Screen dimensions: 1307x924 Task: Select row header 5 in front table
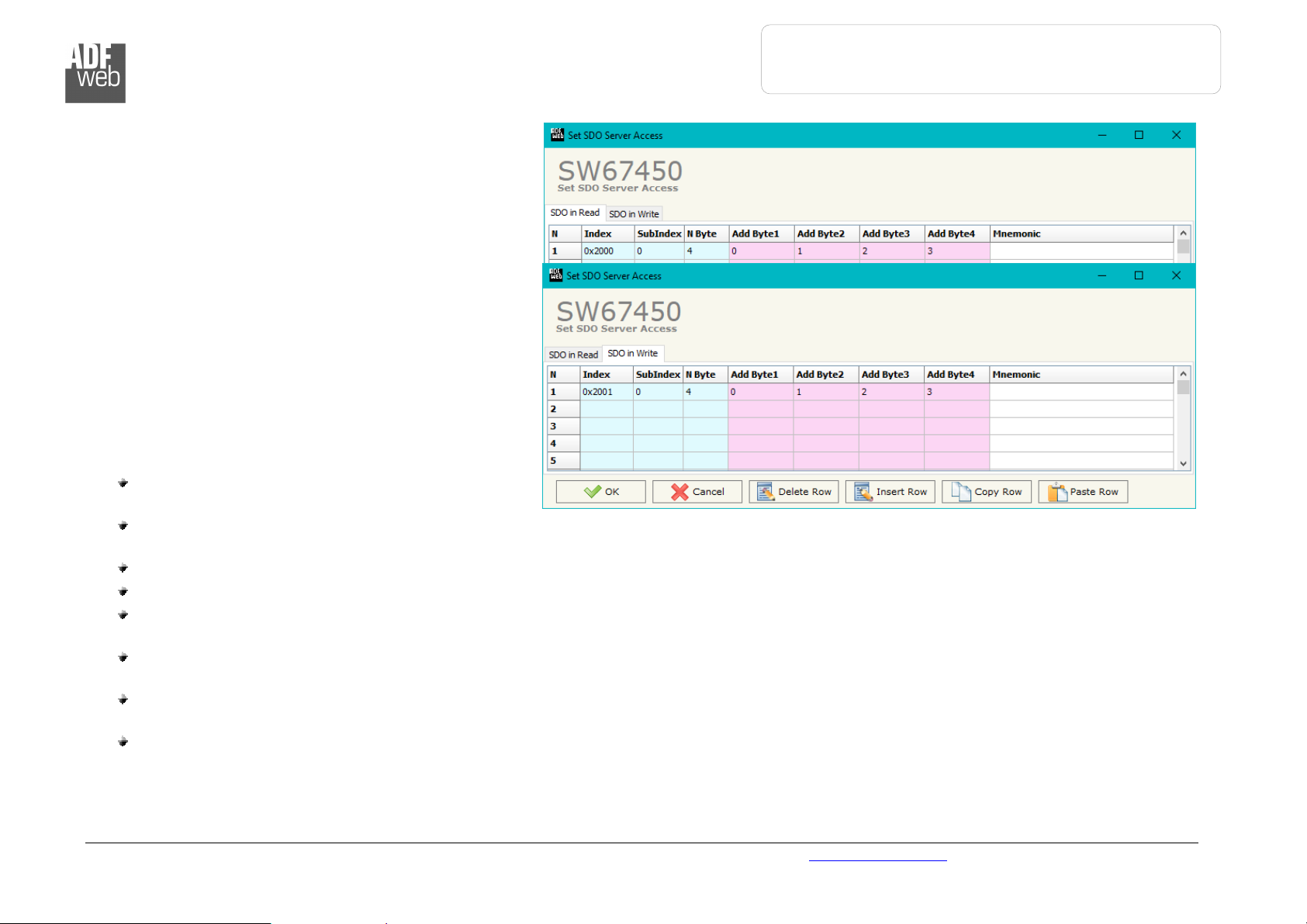pyautogui.click(x=563, y=460)
